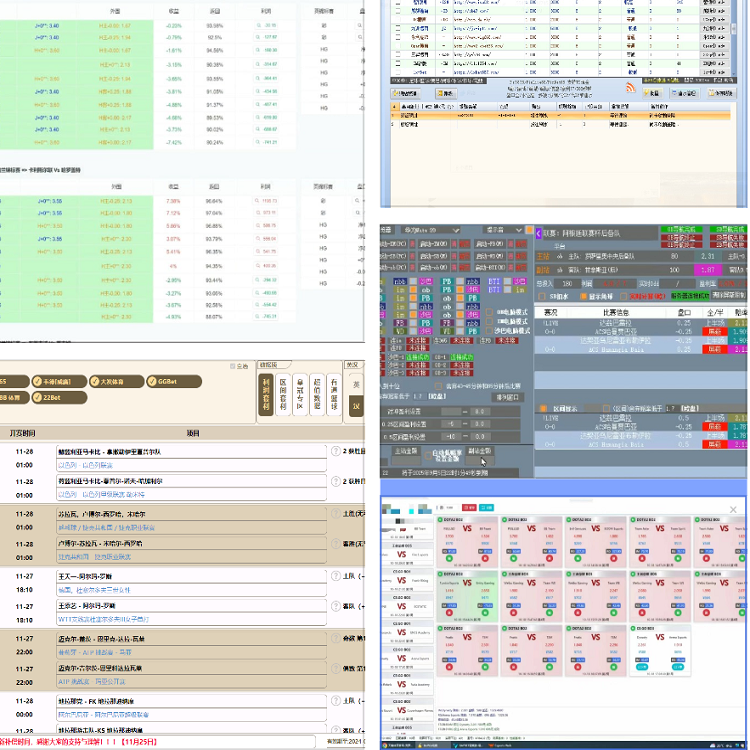The image size is (750, 750).
Task: Switch to the 利润套利 vertical tab
Action: click(266, 395)
